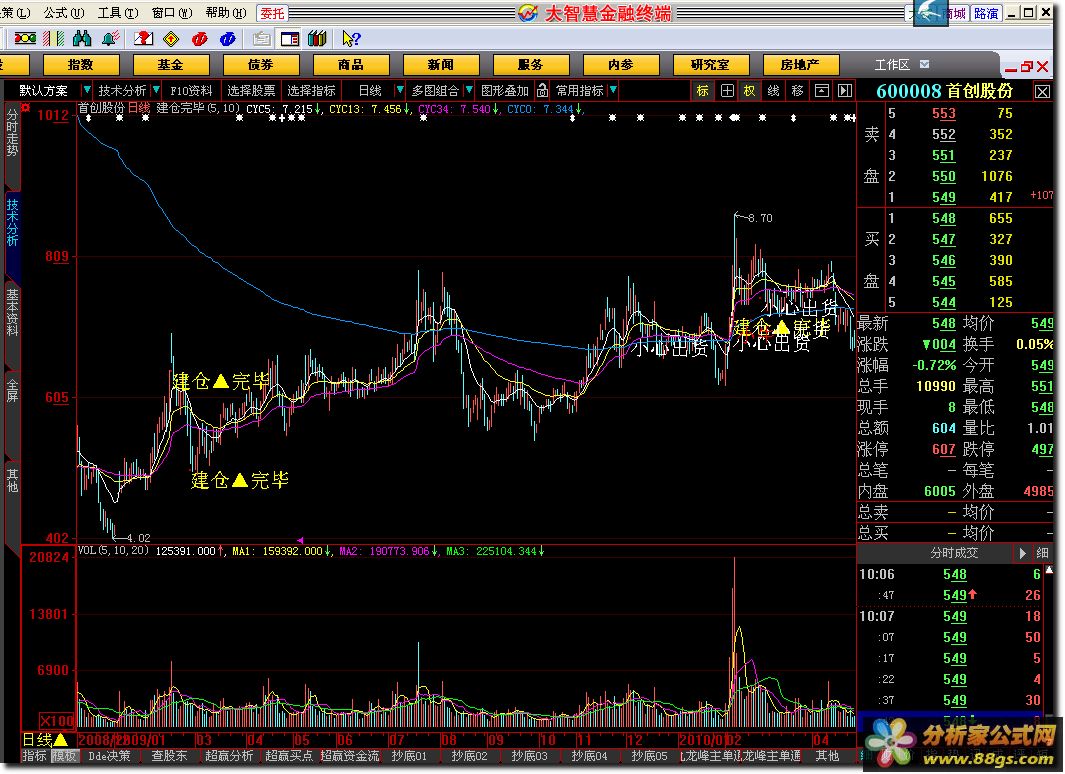Viewport: 1065px width, 774px height.
Task: Click the red minimize icon of inner window
Action: [1011, 68]
